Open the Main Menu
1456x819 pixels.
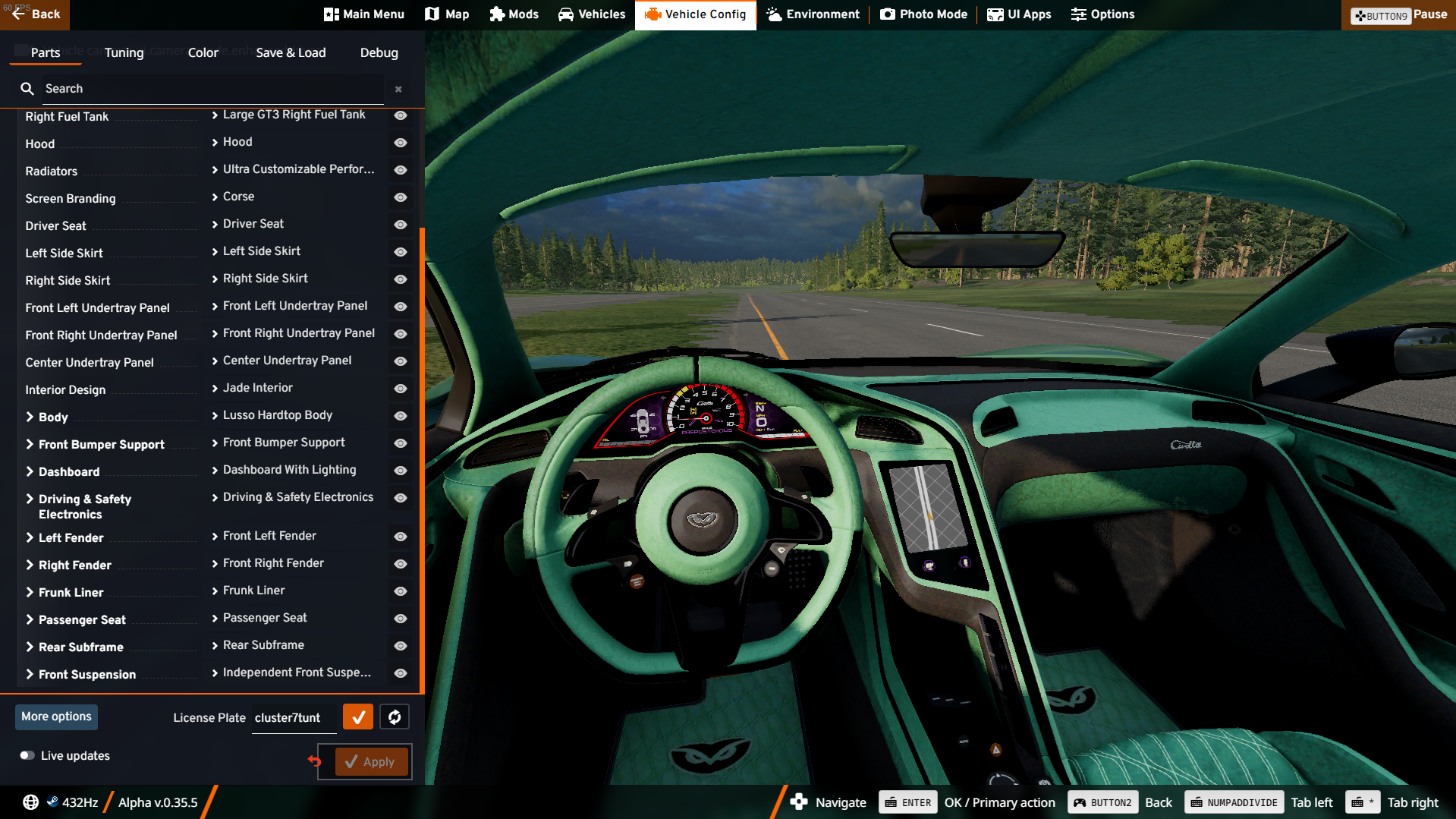[x=364, y=14]
